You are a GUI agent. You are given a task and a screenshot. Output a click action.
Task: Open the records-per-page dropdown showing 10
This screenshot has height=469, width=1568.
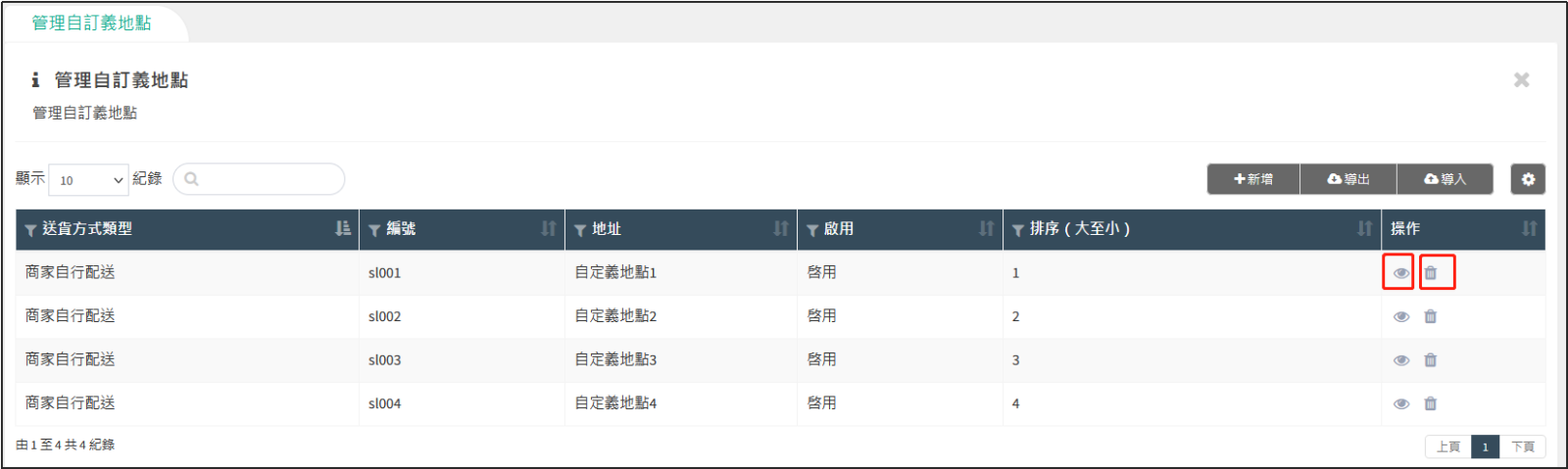(89, 180)
